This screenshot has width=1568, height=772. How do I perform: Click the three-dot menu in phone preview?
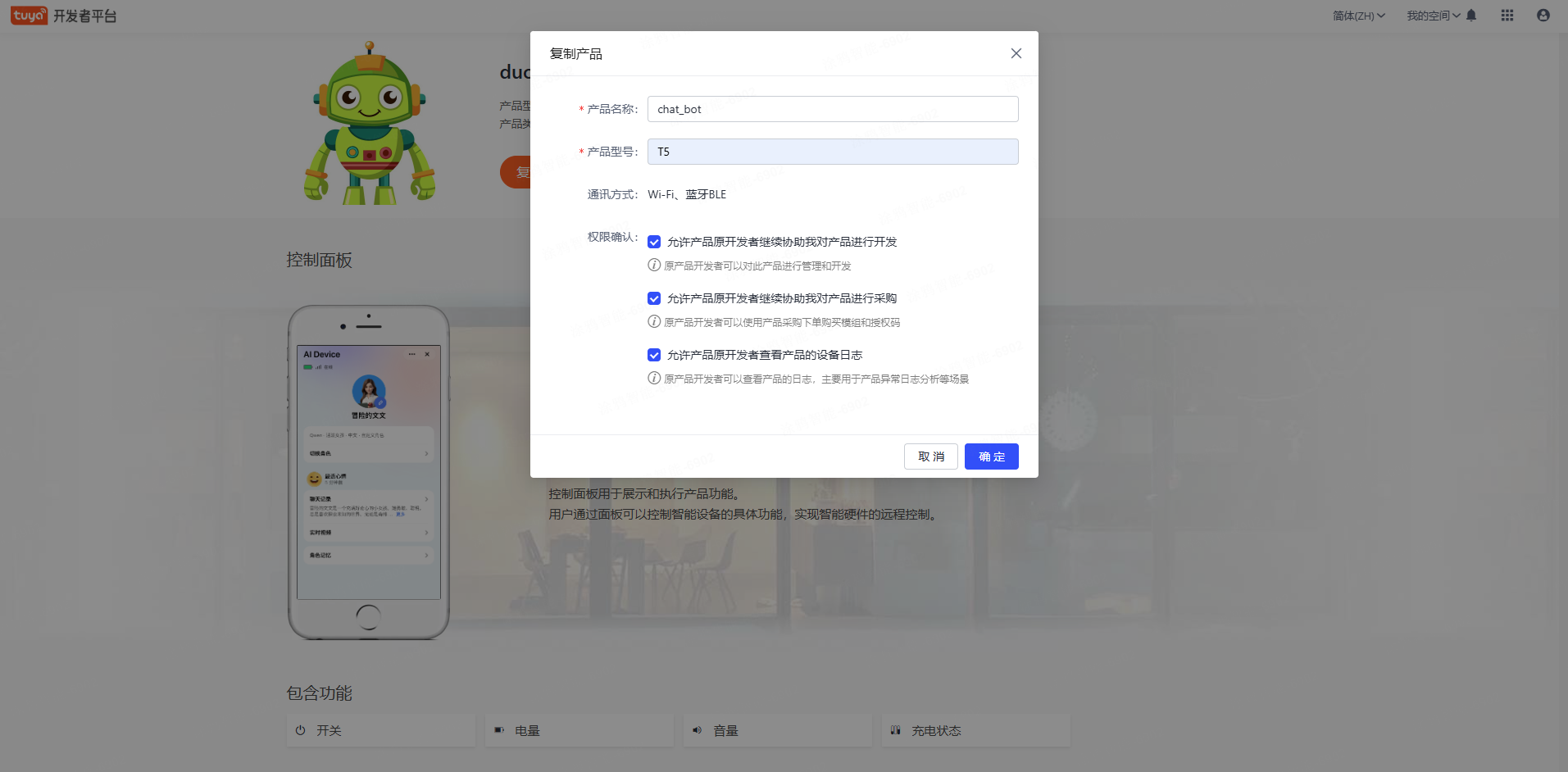tap(412, 354)
